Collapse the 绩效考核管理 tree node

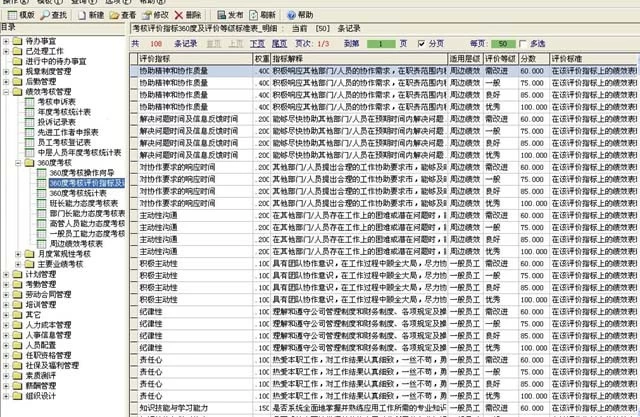(x=5, y=92)
